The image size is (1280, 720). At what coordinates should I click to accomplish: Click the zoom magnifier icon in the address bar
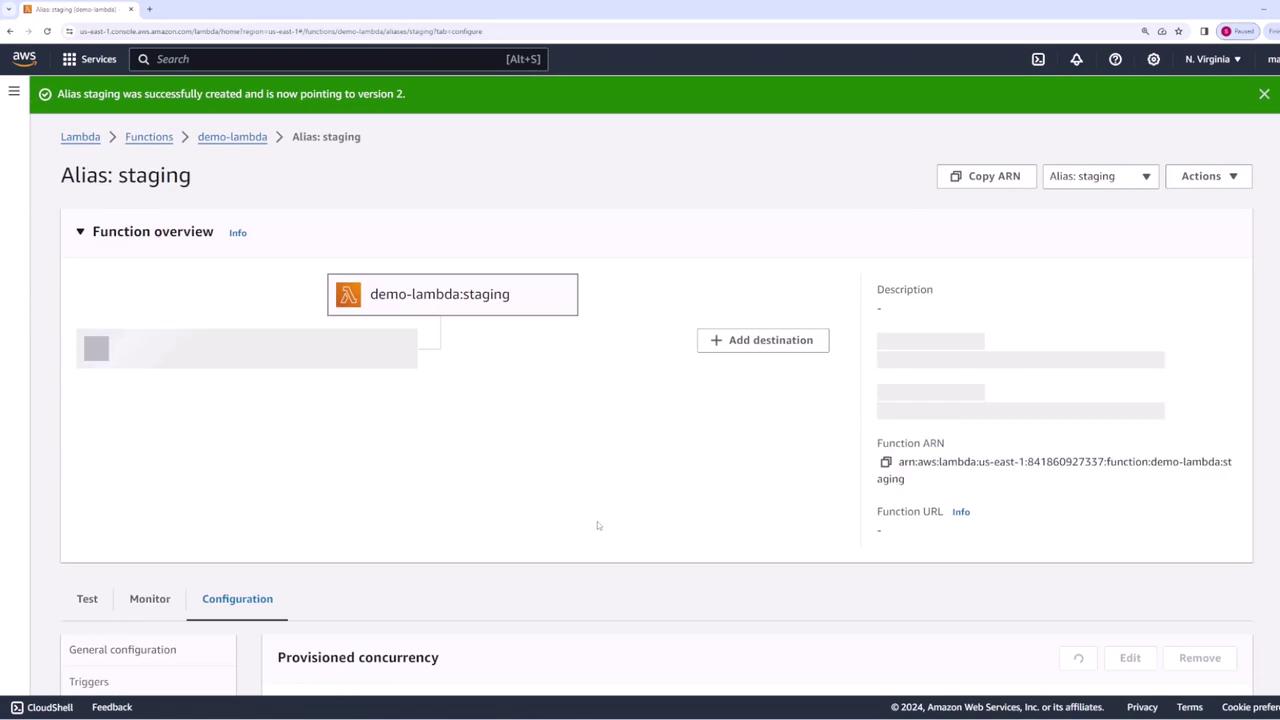click(x=1145, y=31)
